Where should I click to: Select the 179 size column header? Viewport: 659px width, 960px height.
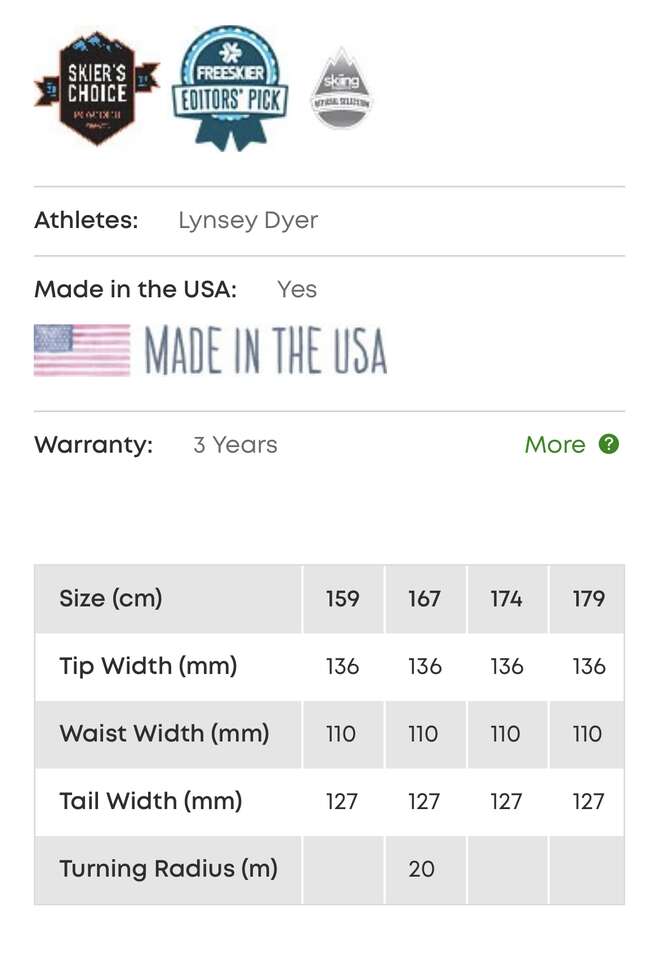click(x=588, y=599)
